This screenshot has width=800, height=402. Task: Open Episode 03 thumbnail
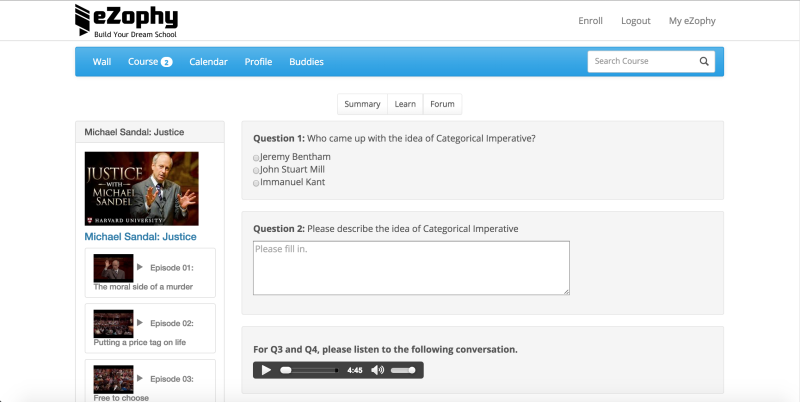pos(113,379)
